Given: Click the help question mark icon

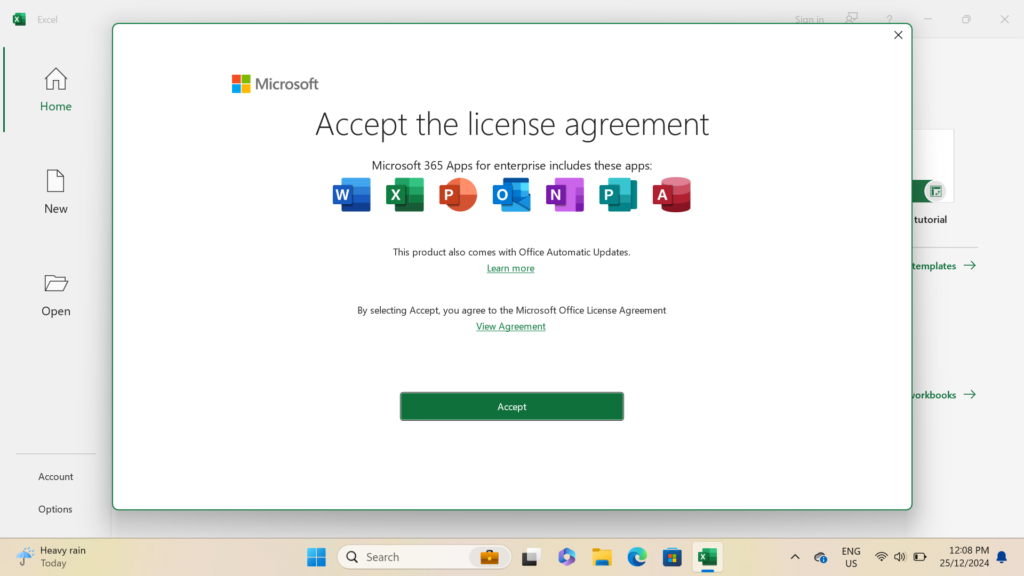Looking at the screenshot, I should (x=889, y=19).
